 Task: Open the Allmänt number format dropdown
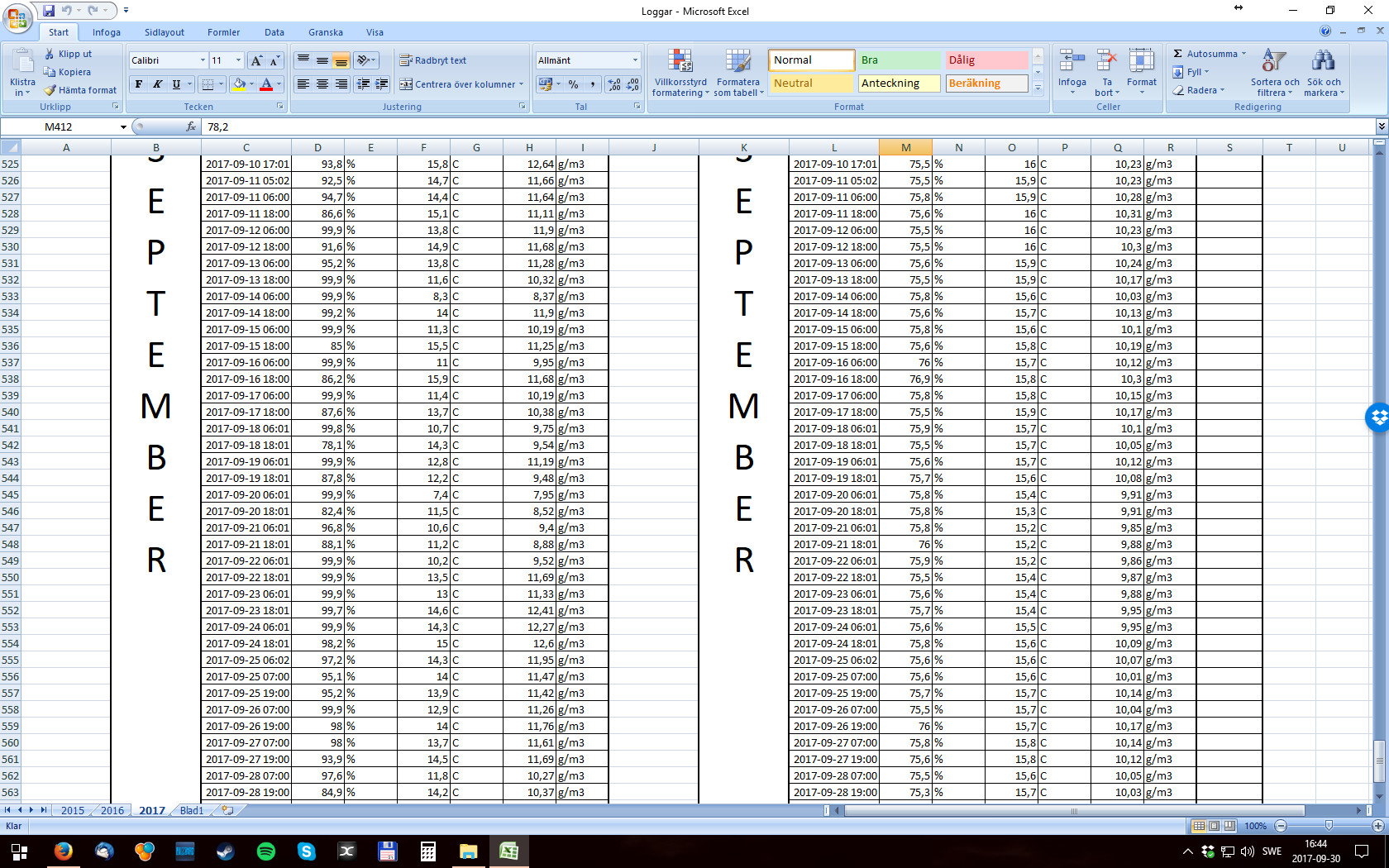click(635, 60)
